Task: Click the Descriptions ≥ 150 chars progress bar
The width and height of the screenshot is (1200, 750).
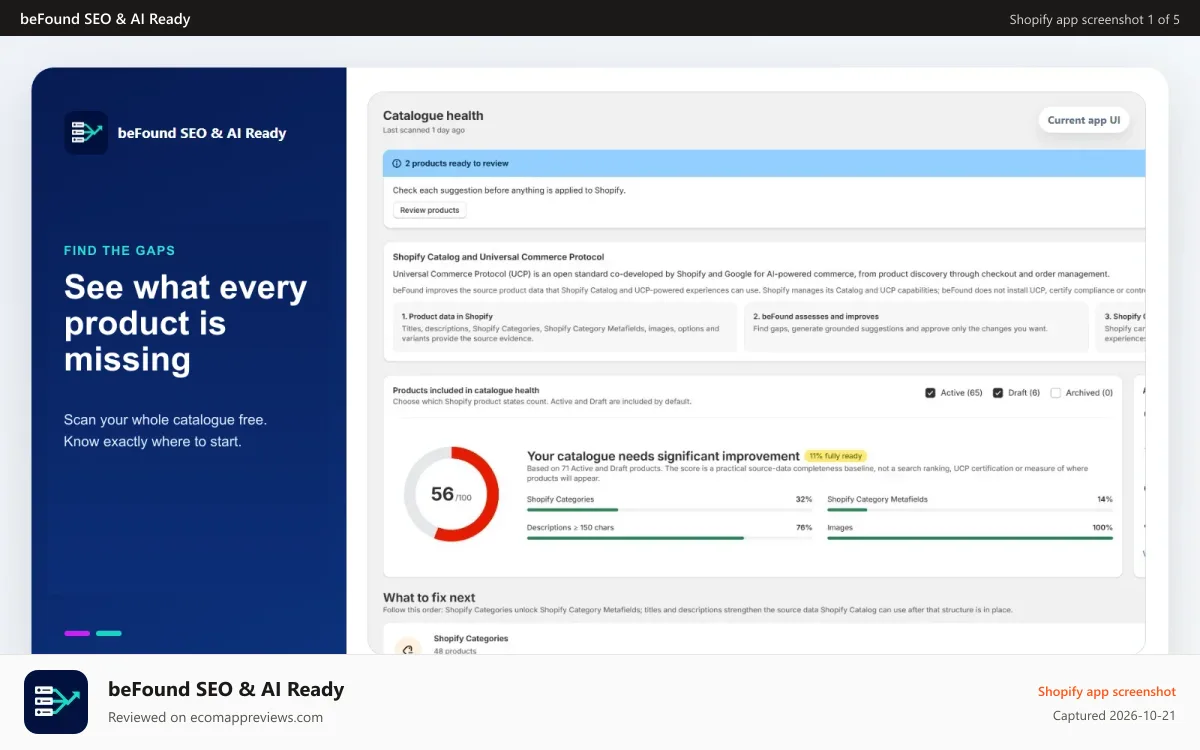Action: click(x=669, y=538)
